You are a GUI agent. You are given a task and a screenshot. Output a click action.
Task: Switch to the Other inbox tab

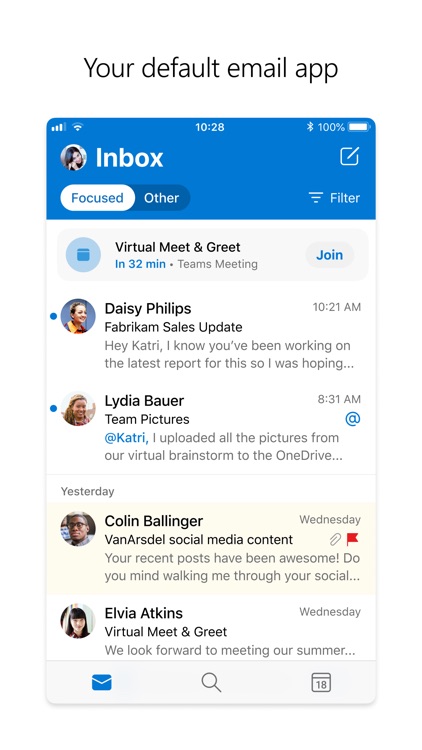[162, 198]
